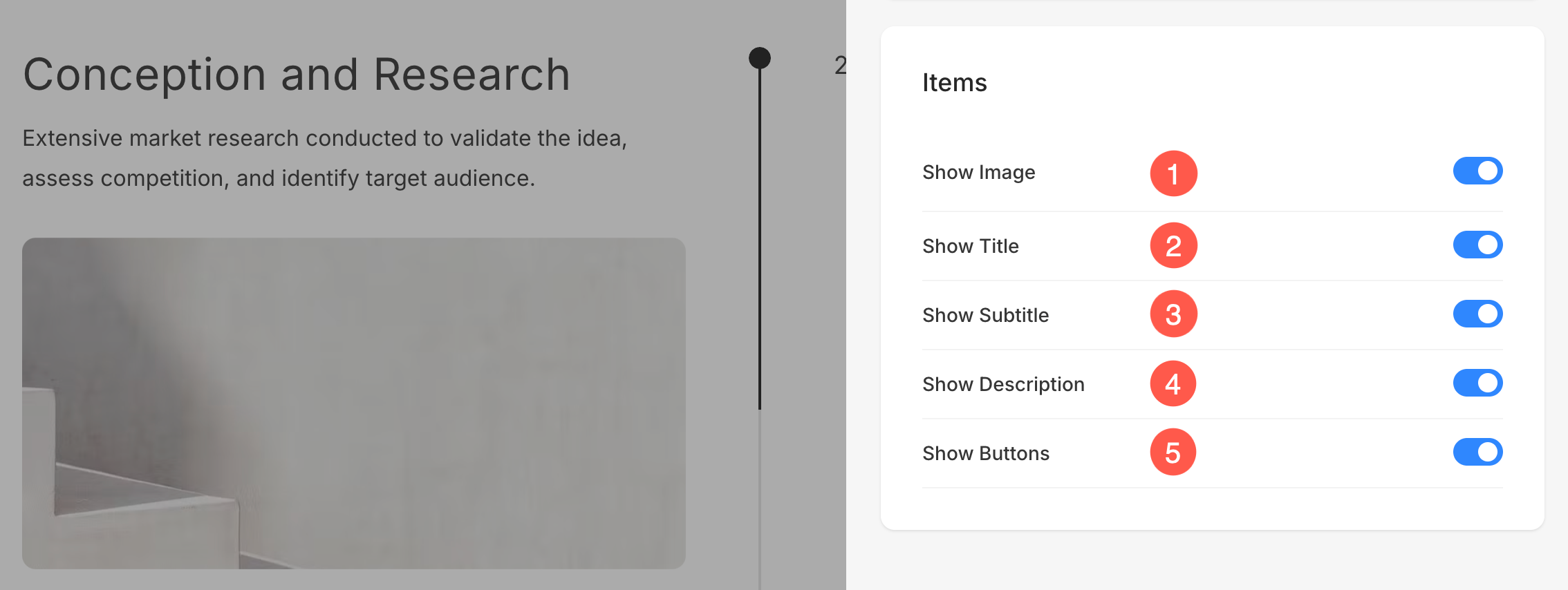Disable the Show Title toggle
The width and height of the screenshot is (1568, 590).
coord(1477,245)
